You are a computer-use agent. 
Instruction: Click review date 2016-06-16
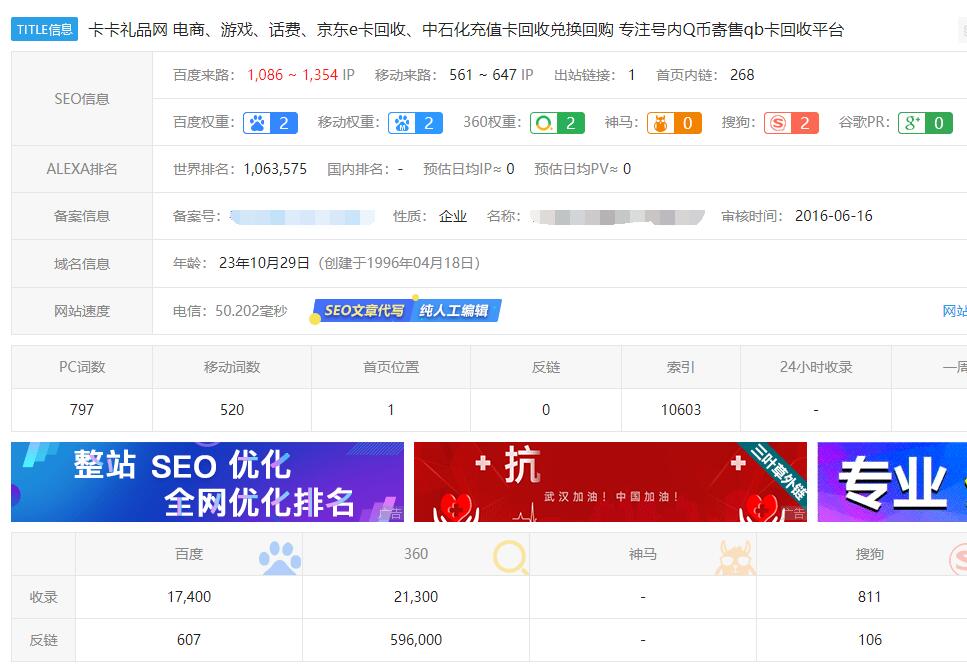pos(834,216)
